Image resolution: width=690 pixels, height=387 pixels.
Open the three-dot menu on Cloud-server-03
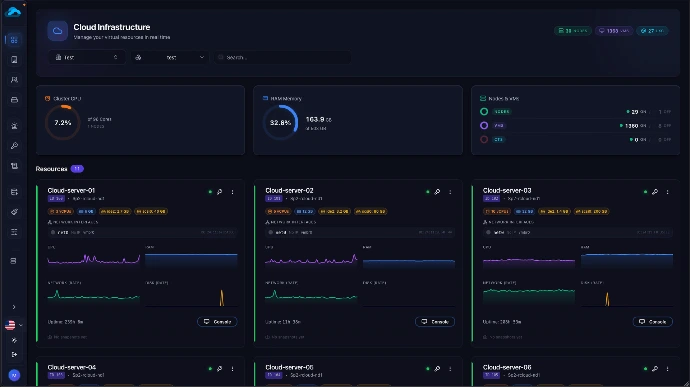point(668,192)
